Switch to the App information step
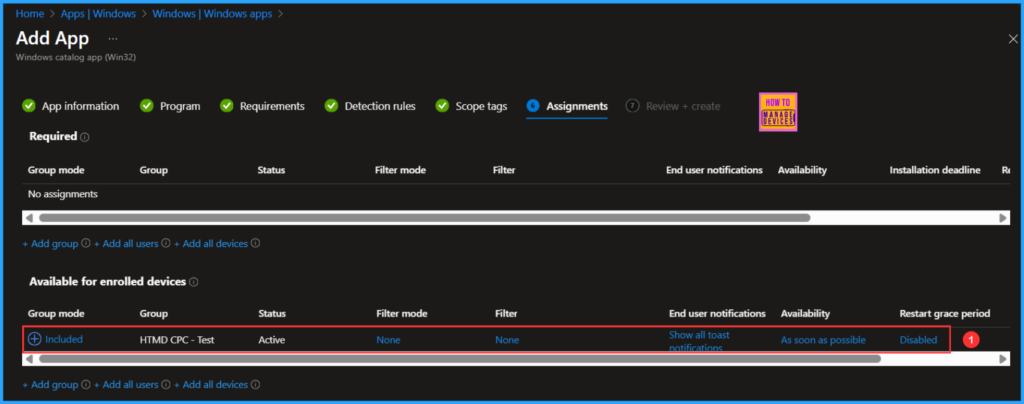Screen dimensions: 1024x404 click(x=80, y=106)
